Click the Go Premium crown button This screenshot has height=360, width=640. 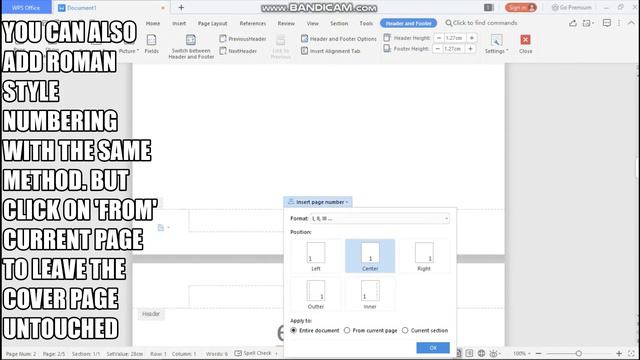point(571,7)
